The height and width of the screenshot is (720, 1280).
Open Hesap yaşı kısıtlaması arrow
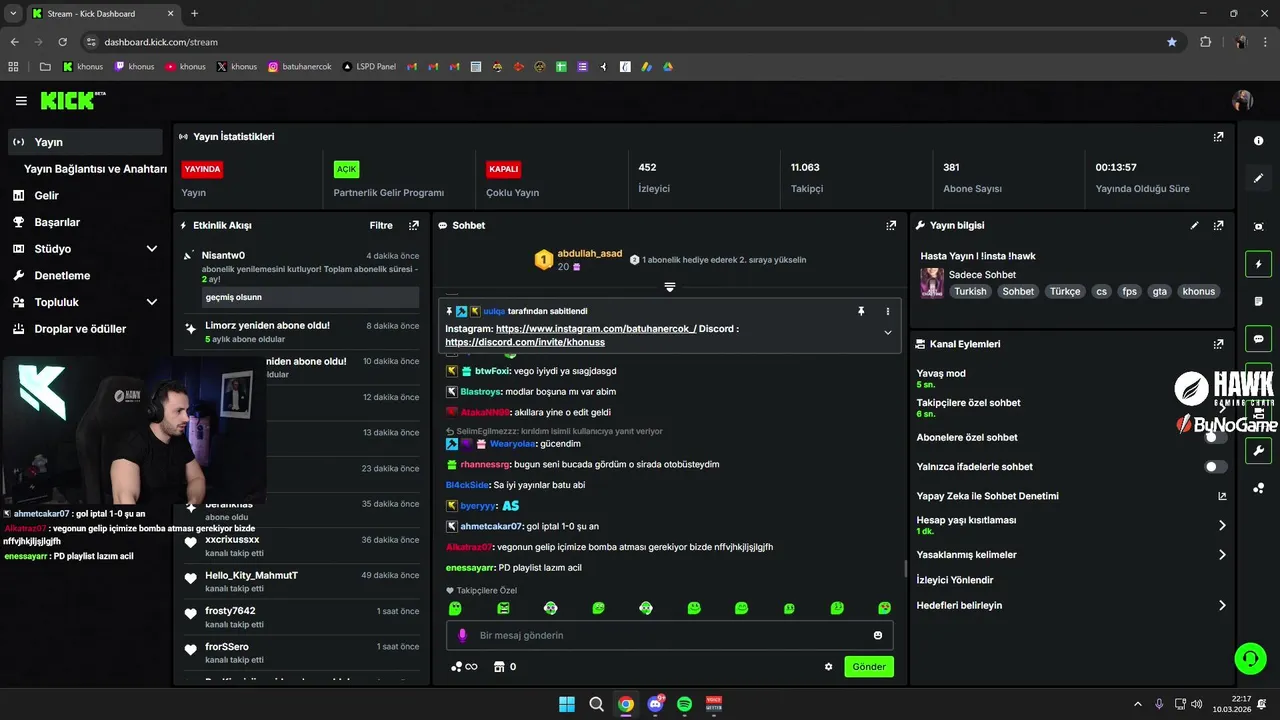click(1222, 525)
